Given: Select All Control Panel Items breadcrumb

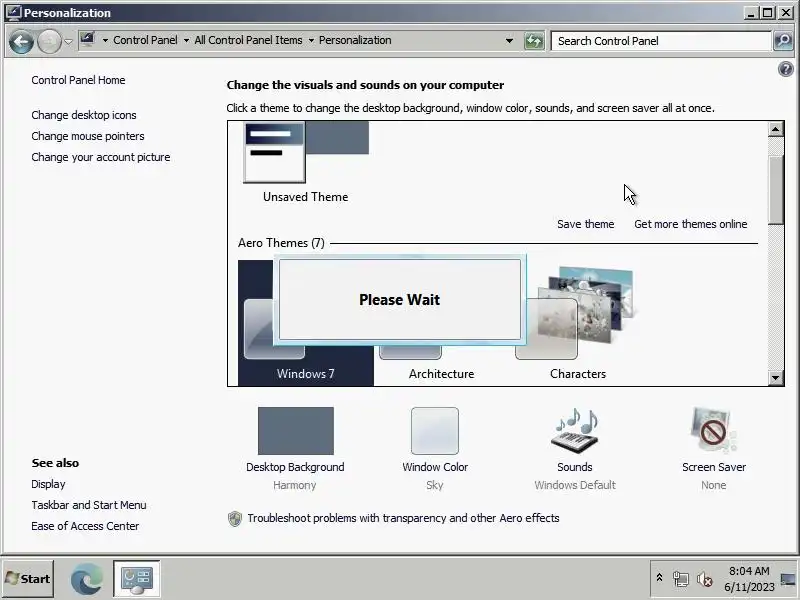Looking at the screenshot, I should click(x=248, y=40).
